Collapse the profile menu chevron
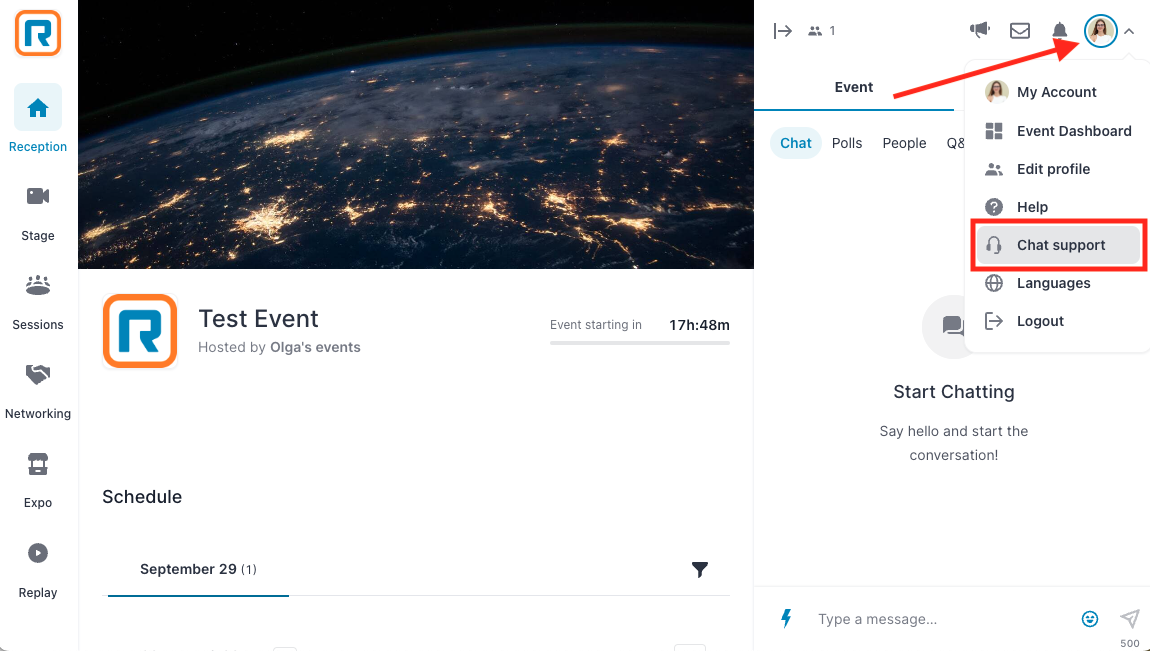The image size is (1150, 651). 1129,32
